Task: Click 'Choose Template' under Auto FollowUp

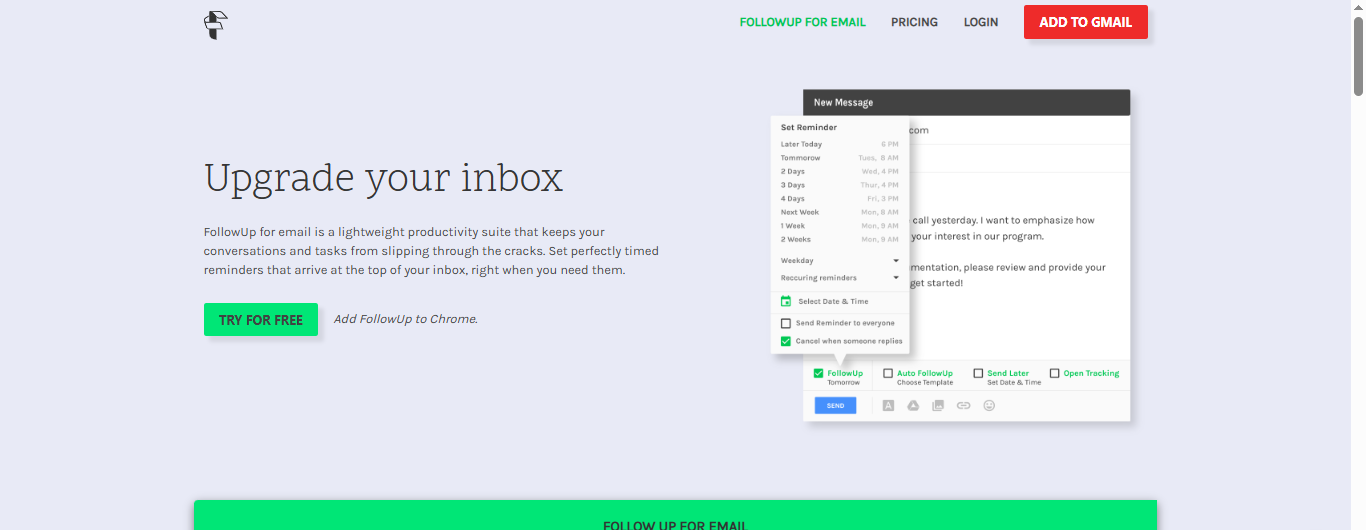Action: pyautogui.click(x=925, y=383)
